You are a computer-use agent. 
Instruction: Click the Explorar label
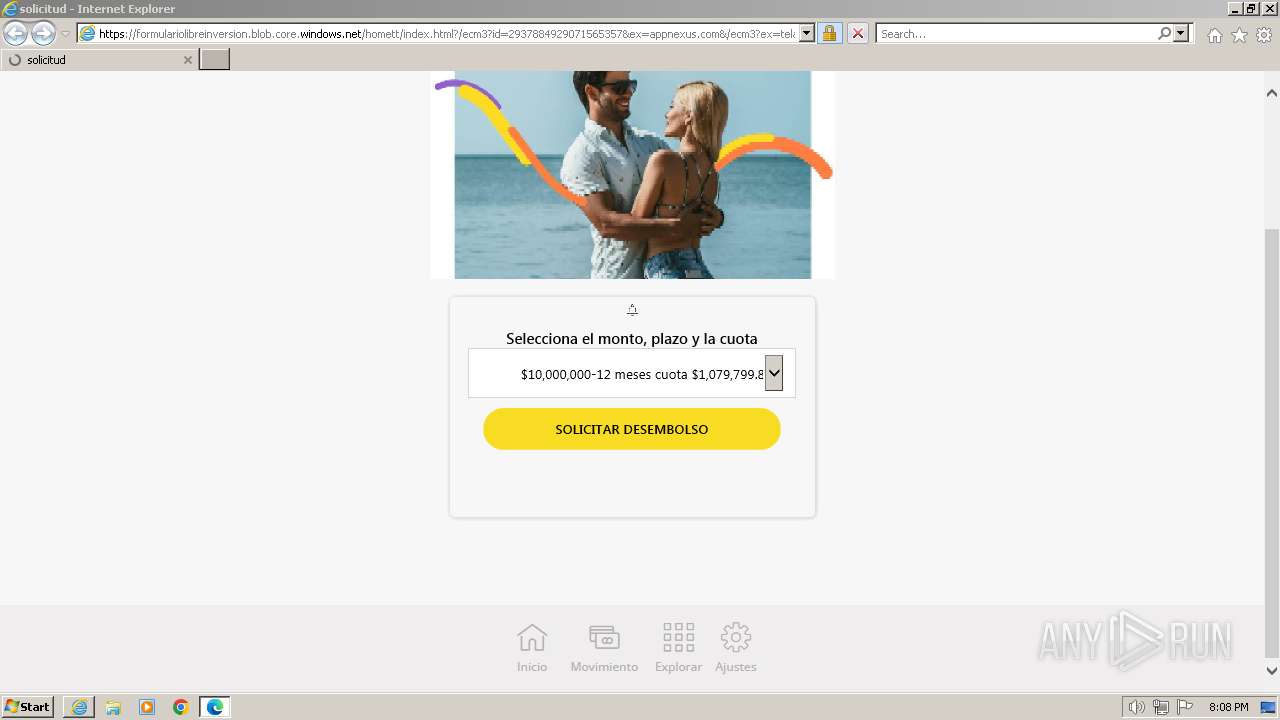[678, 667]
